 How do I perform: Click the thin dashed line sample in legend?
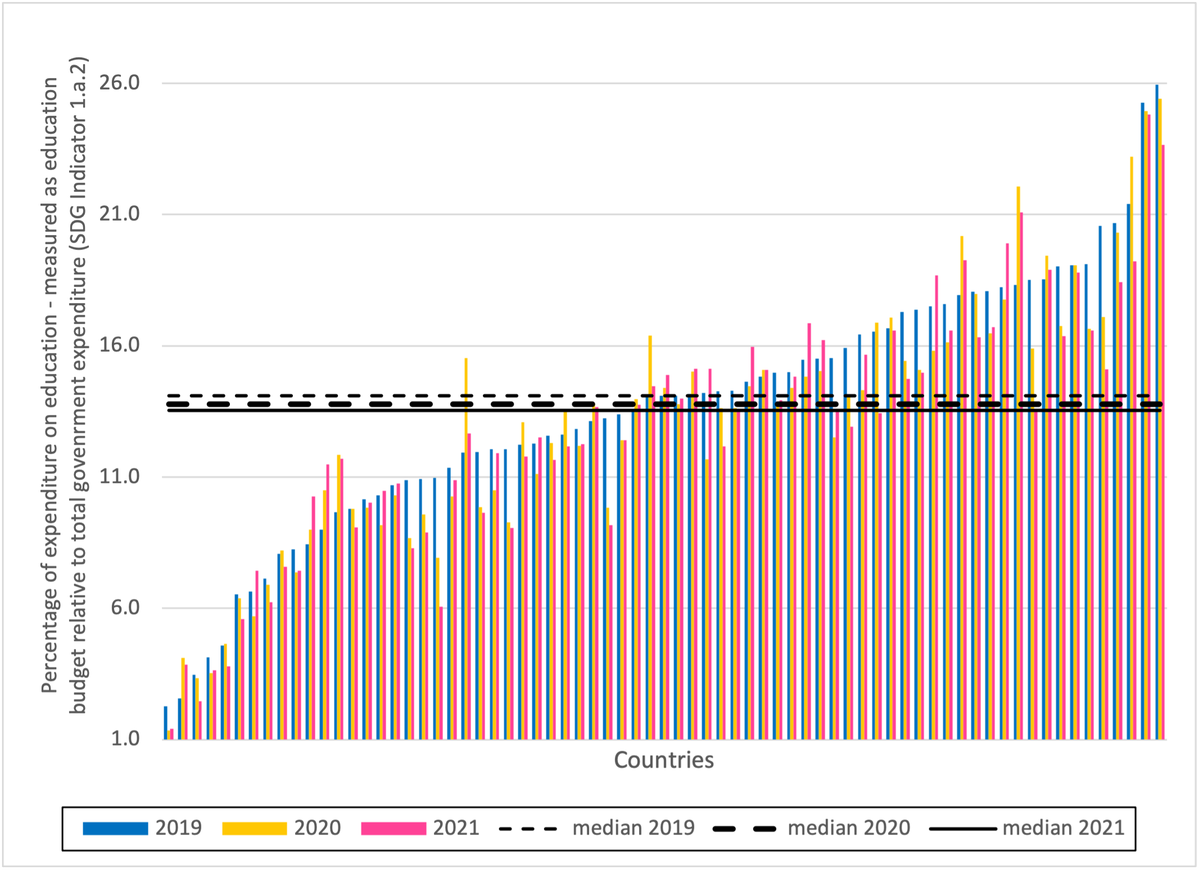point(529,828)
